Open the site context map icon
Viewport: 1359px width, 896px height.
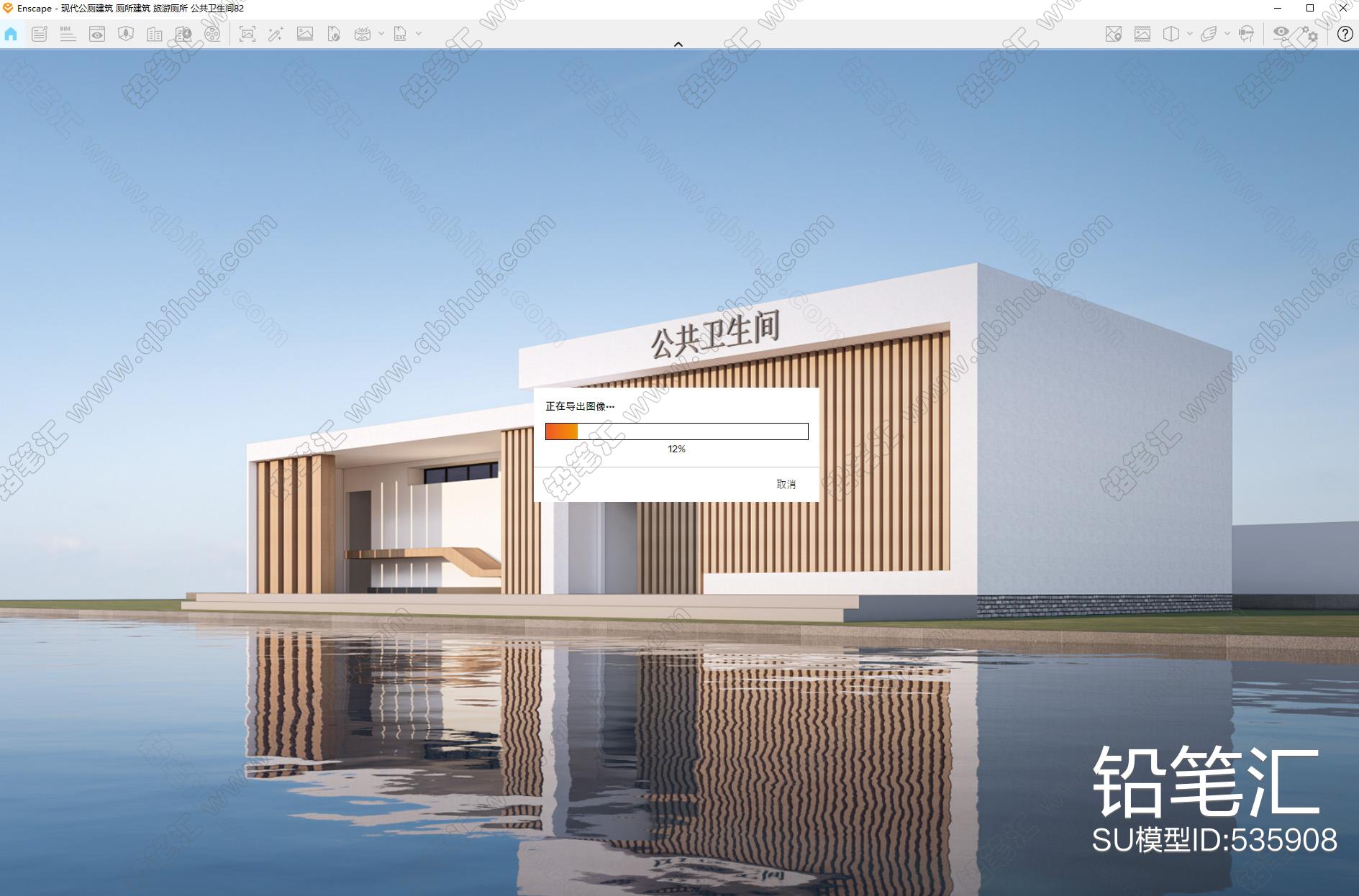coord(126,34)
